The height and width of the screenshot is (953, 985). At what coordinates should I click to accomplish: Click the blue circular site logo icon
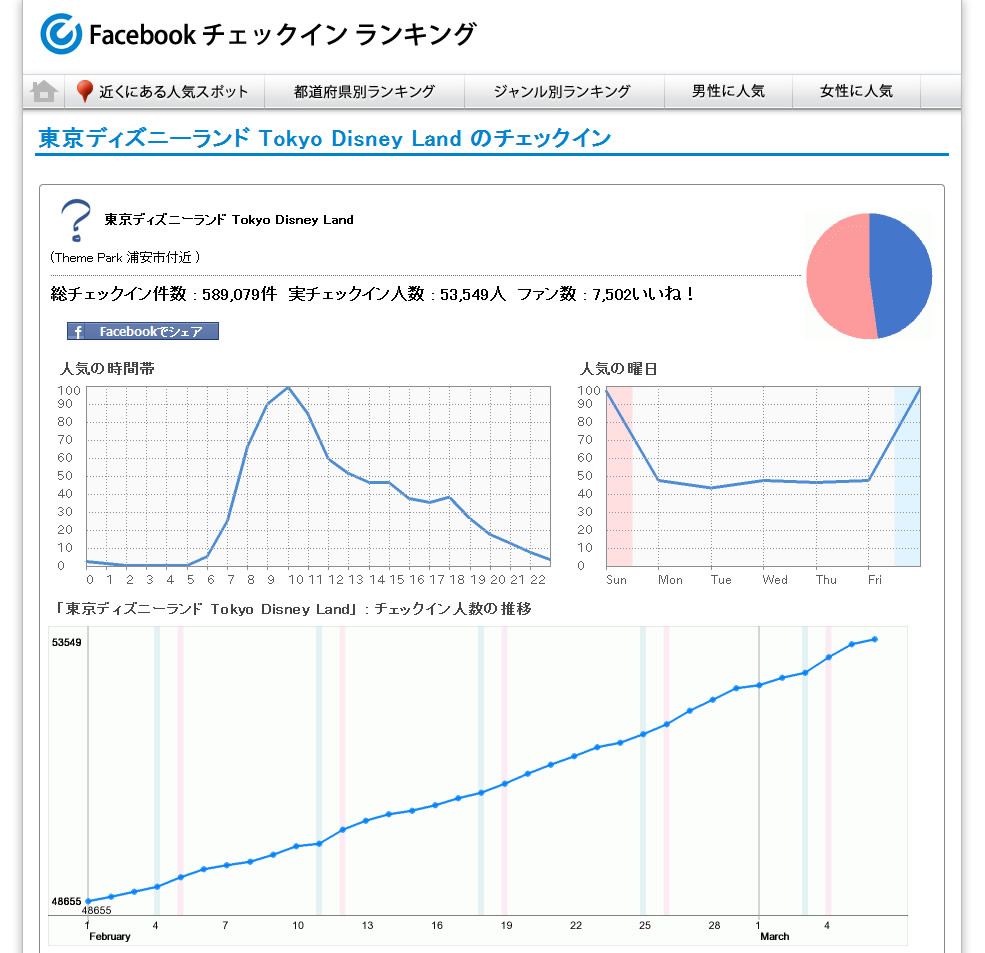61,34
